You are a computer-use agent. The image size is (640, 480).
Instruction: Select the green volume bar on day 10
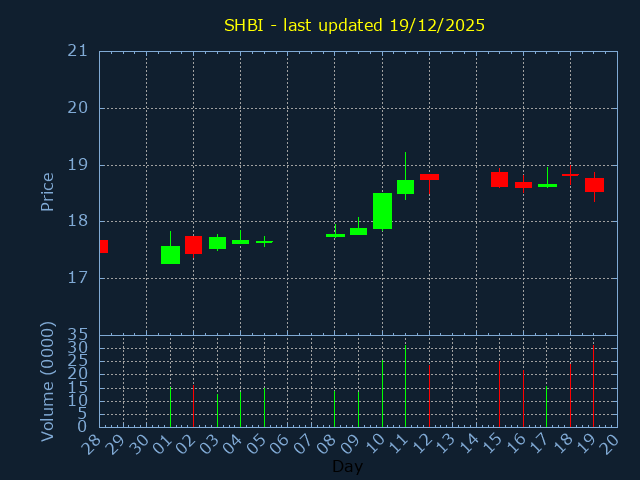click(x=382, y=393)
